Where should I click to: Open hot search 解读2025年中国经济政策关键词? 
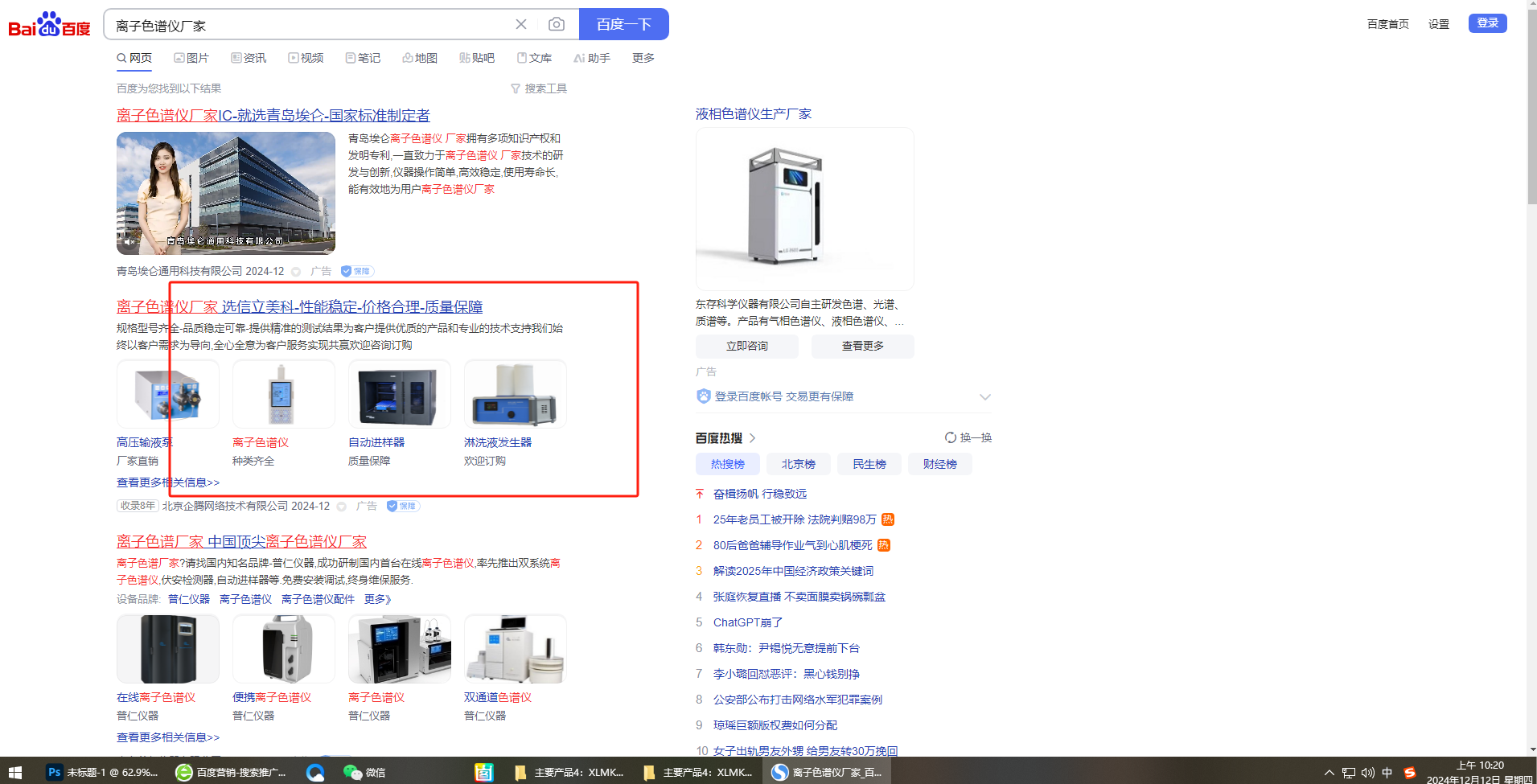click(793, 572)
